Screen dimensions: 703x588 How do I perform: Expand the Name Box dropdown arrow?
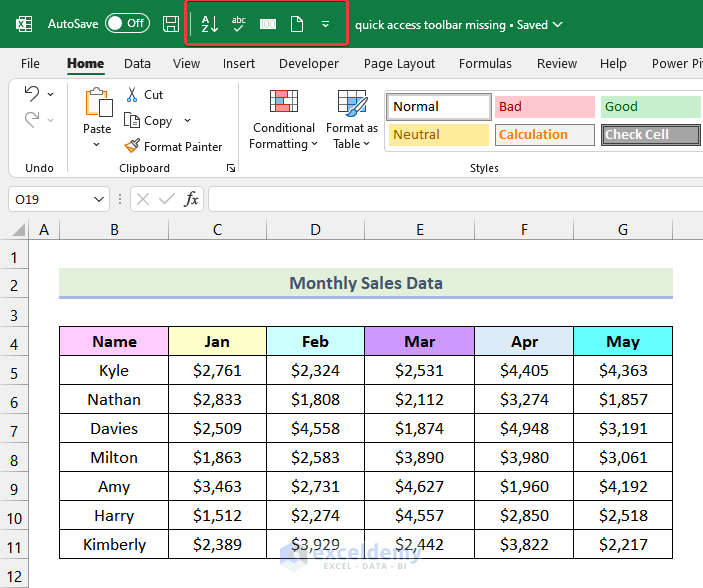point(99,199)
